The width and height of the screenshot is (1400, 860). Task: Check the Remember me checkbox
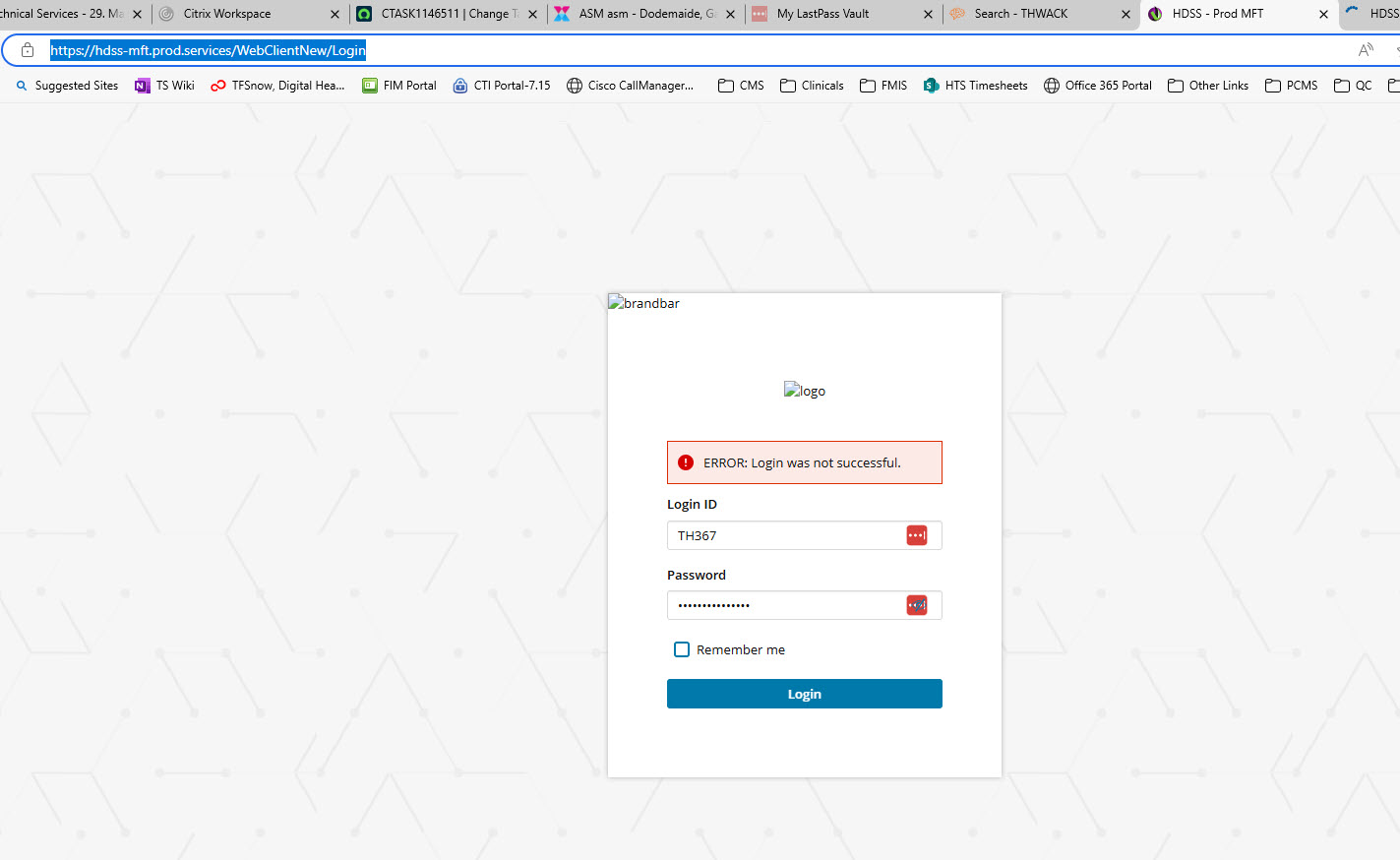pos(682,649)
